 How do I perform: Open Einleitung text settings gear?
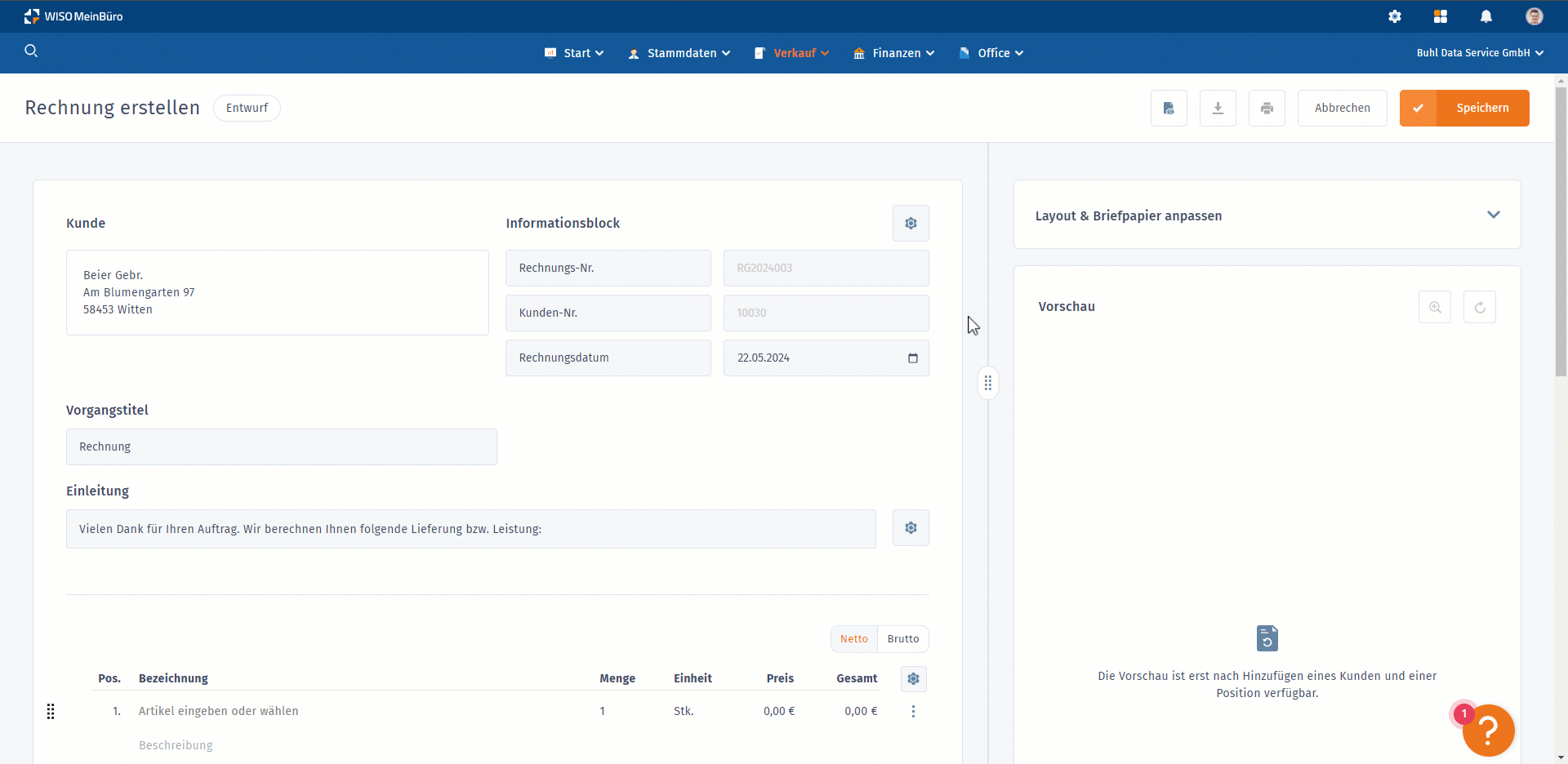pyautogui.click(x=911, y=528)
